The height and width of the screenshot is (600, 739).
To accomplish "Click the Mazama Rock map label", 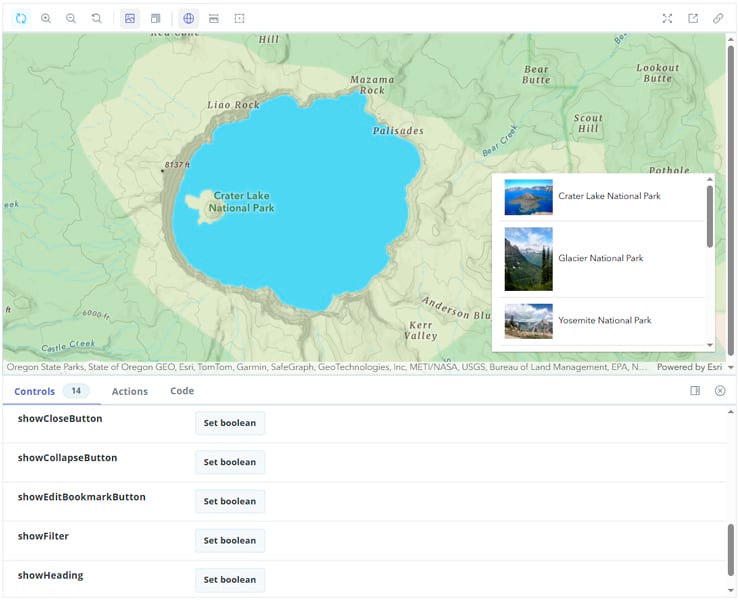I will pos(372,85).
